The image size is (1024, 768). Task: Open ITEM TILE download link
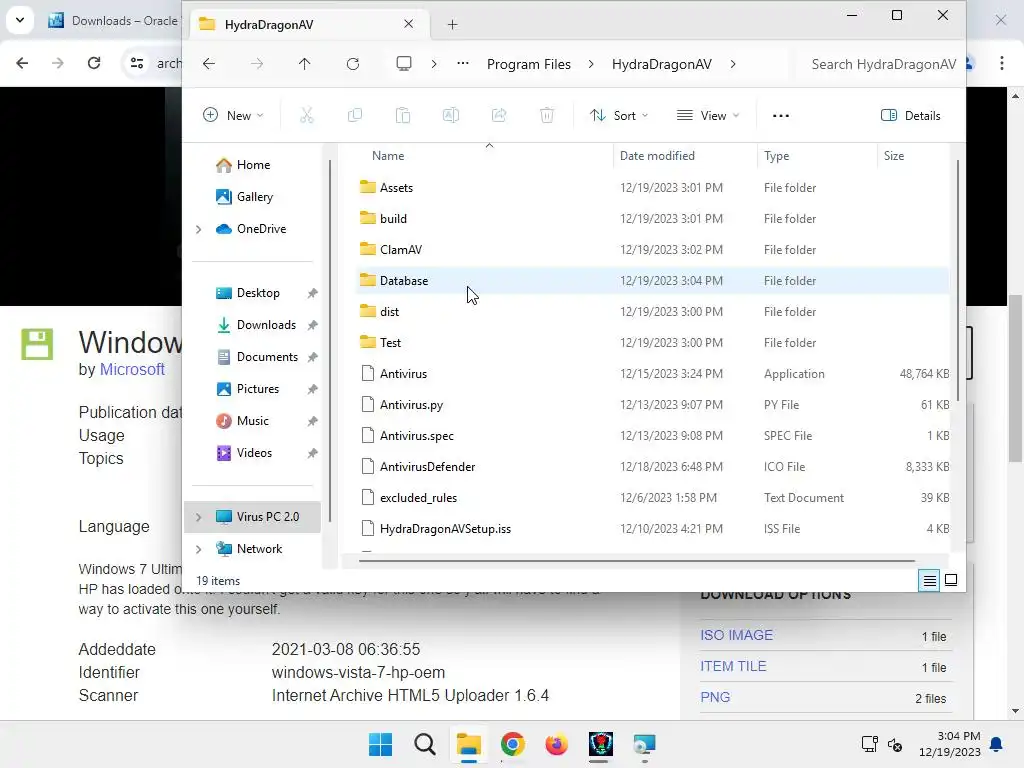coord(733,667)
